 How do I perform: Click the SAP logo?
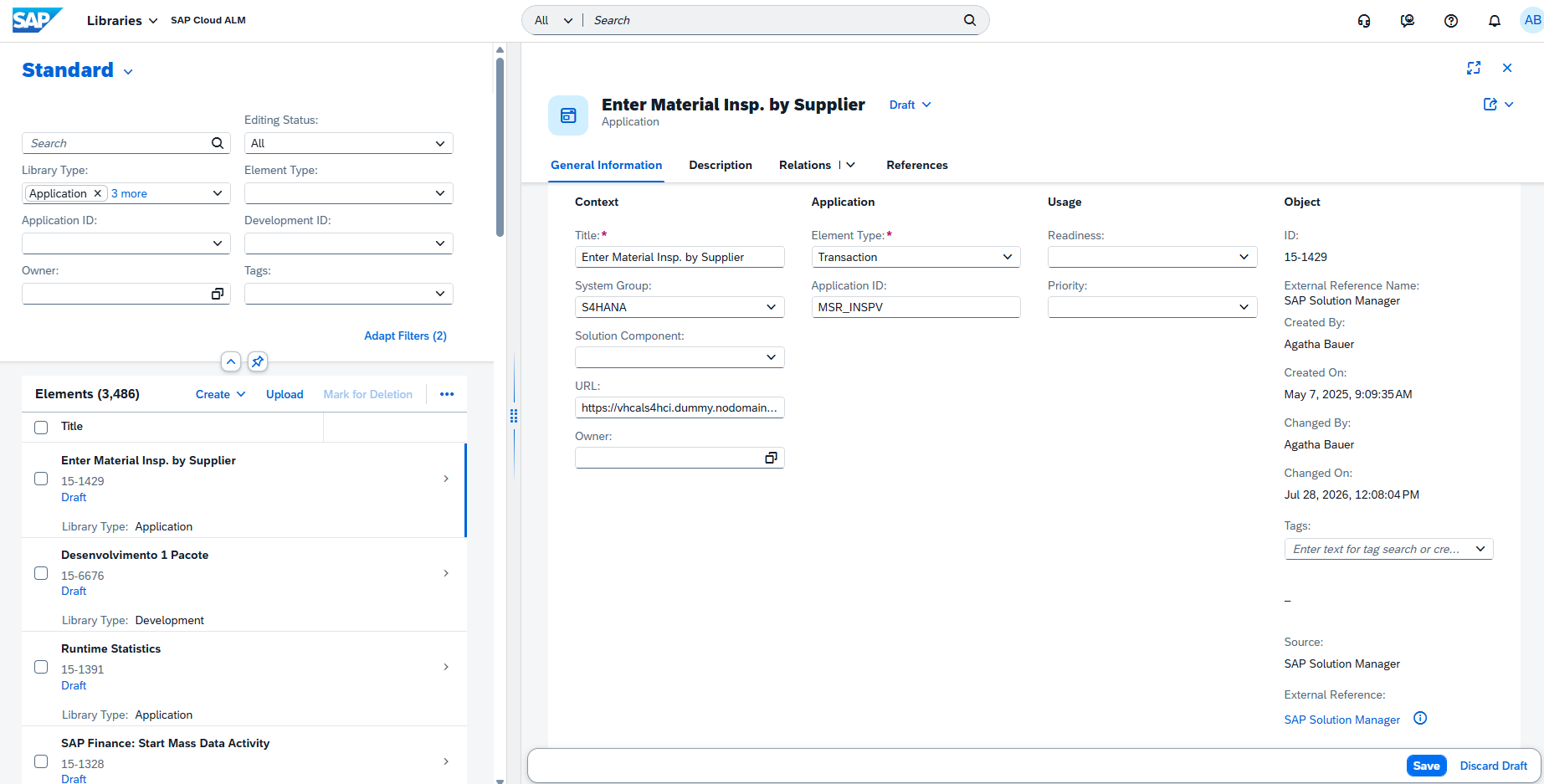click(37, 20)
